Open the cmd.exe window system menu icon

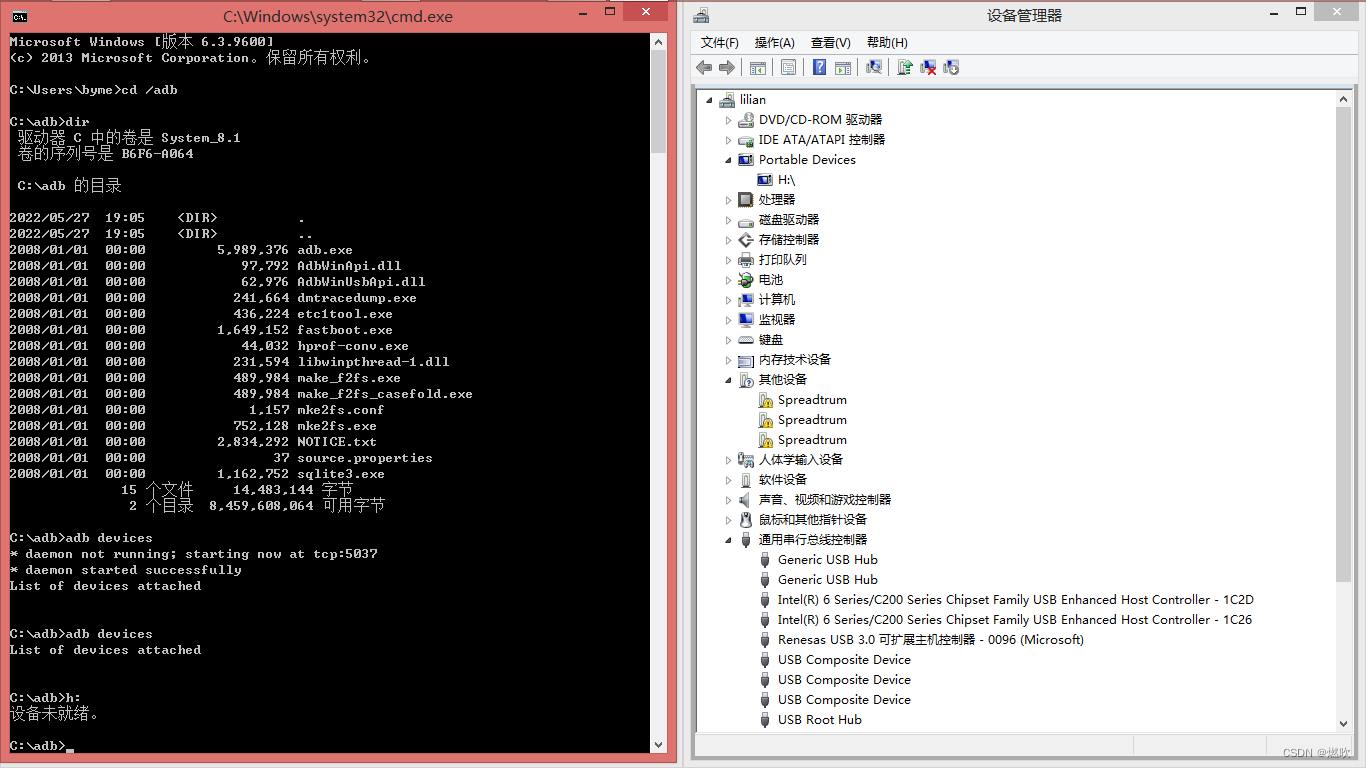tap(19, 16)
